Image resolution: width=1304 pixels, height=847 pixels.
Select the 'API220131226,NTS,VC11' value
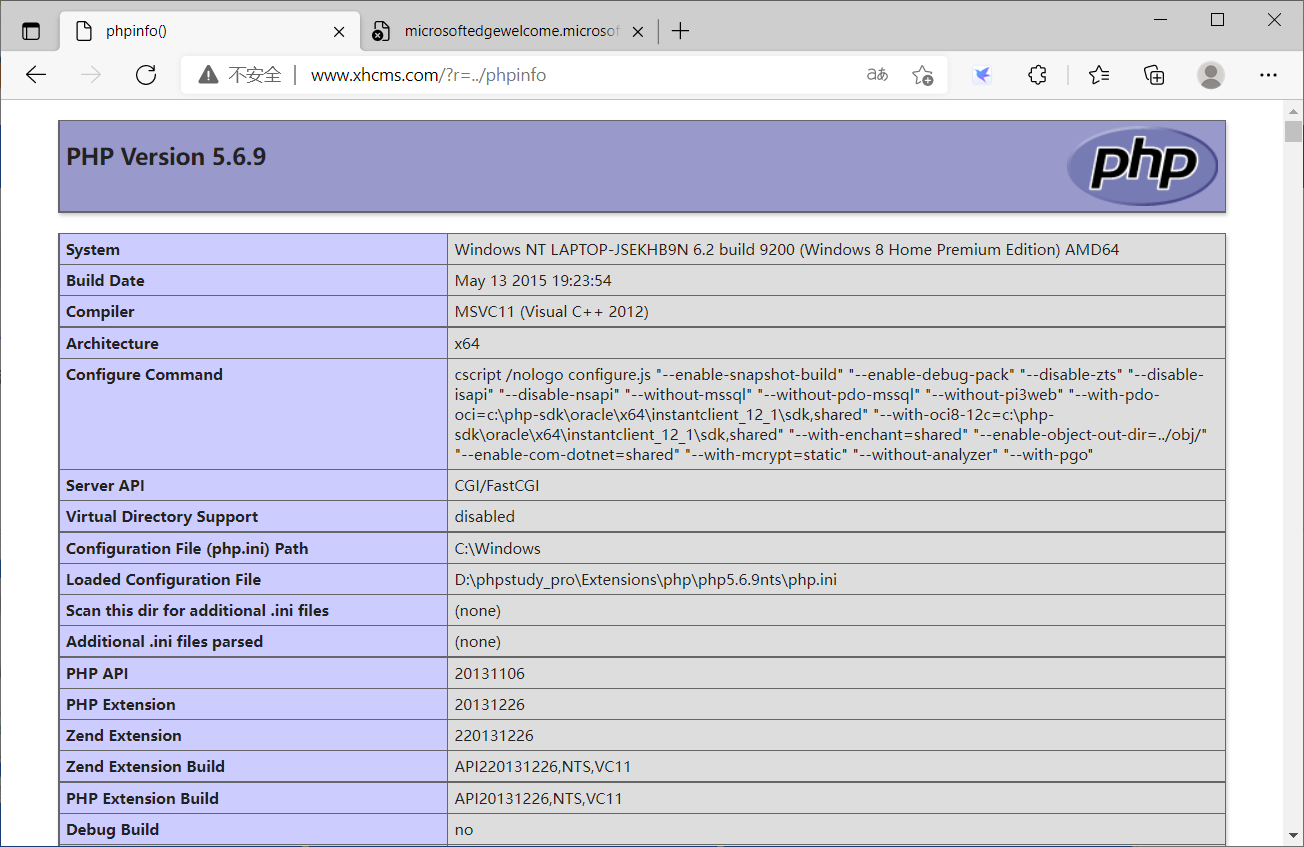tap(543, 766)
